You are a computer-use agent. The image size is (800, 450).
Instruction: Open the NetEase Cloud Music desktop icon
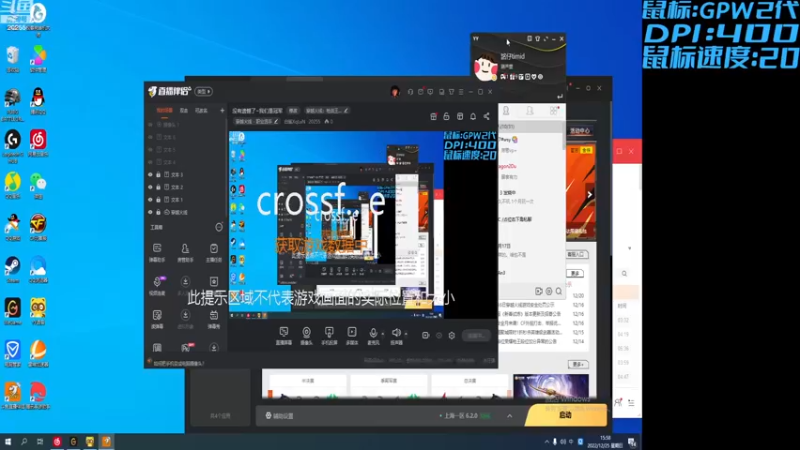click(x=38, y=143)
